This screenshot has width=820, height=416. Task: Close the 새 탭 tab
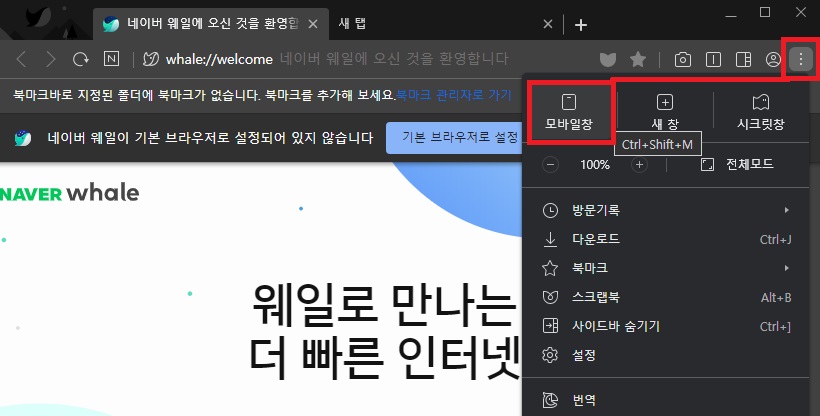[548, 24]
